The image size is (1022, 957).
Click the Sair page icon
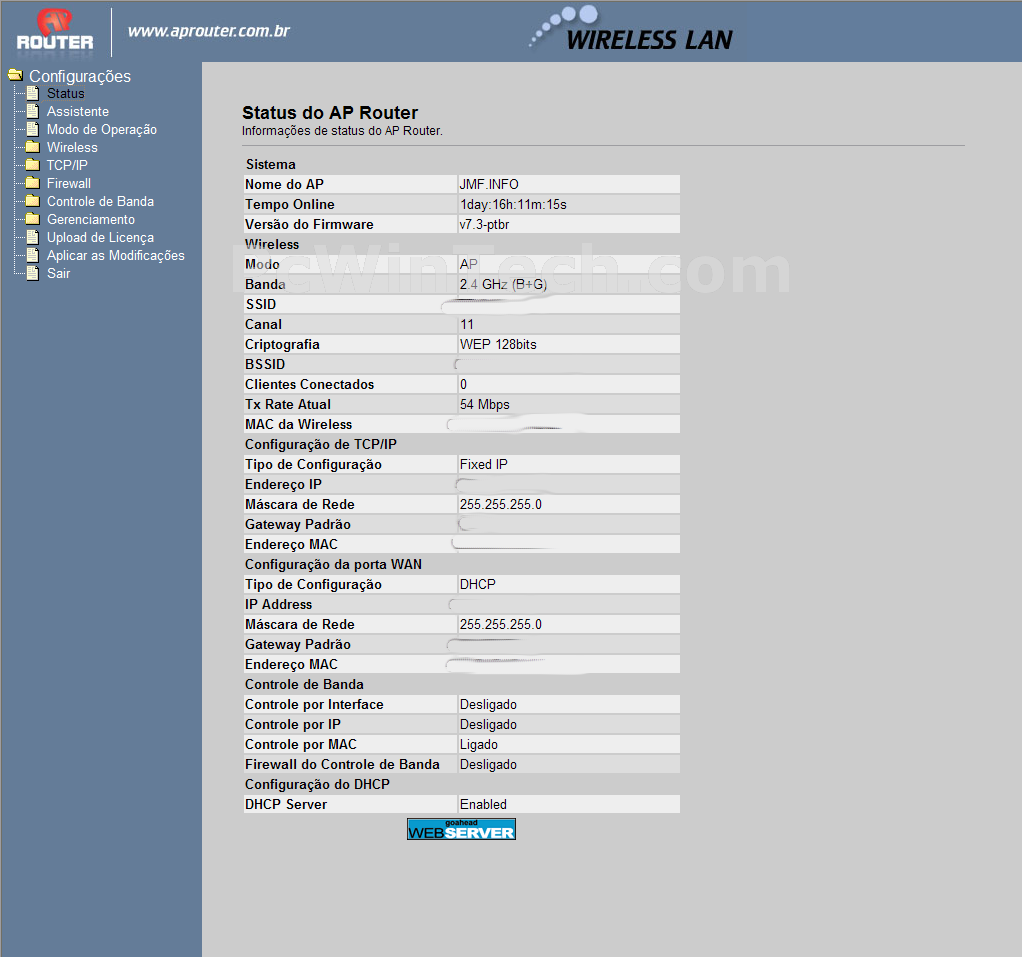(x=33, y=273)
